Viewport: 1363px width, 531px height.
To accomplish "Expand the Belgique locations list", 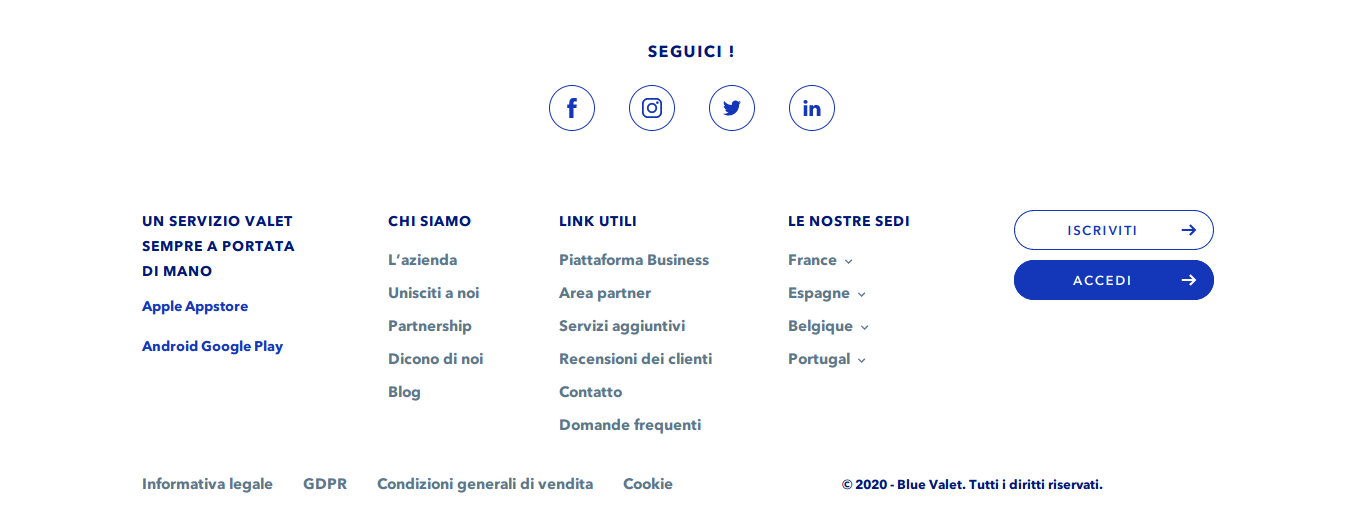I will (x=828, y=326).
